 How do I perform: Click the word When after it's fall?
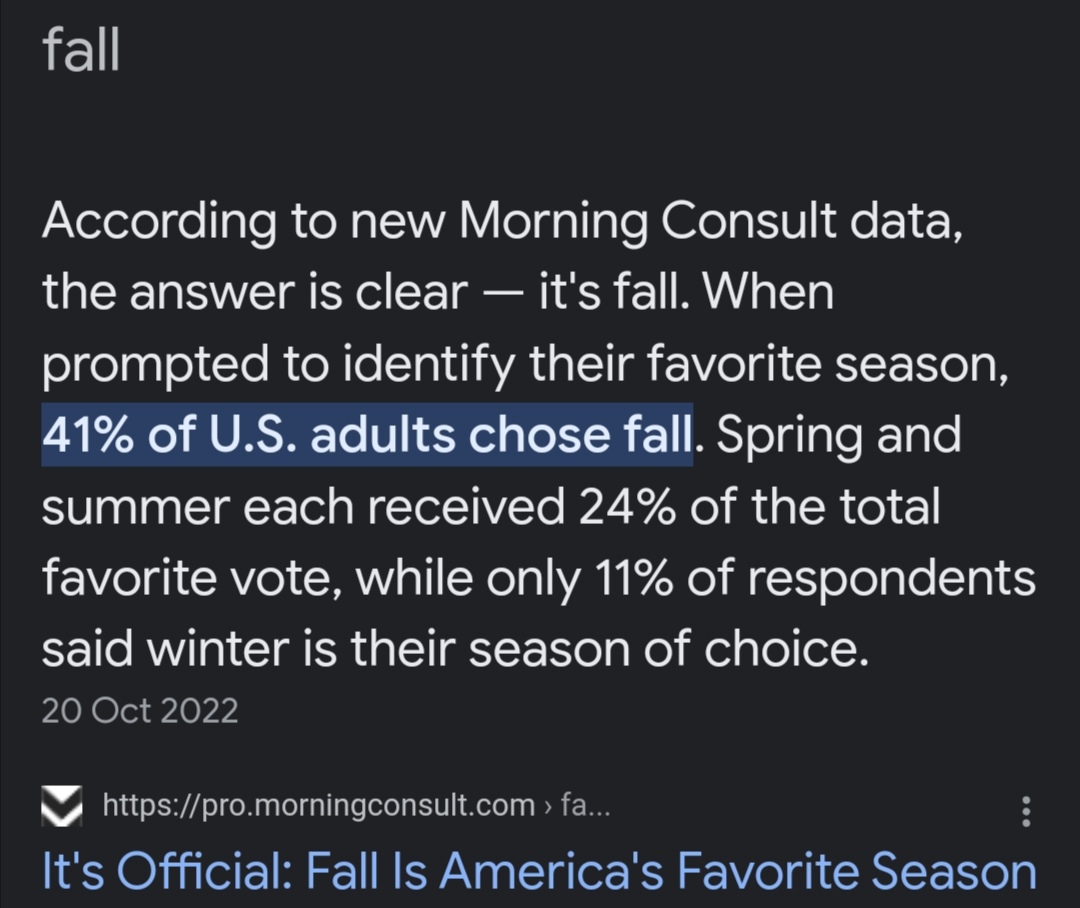[x=767, y=292]
